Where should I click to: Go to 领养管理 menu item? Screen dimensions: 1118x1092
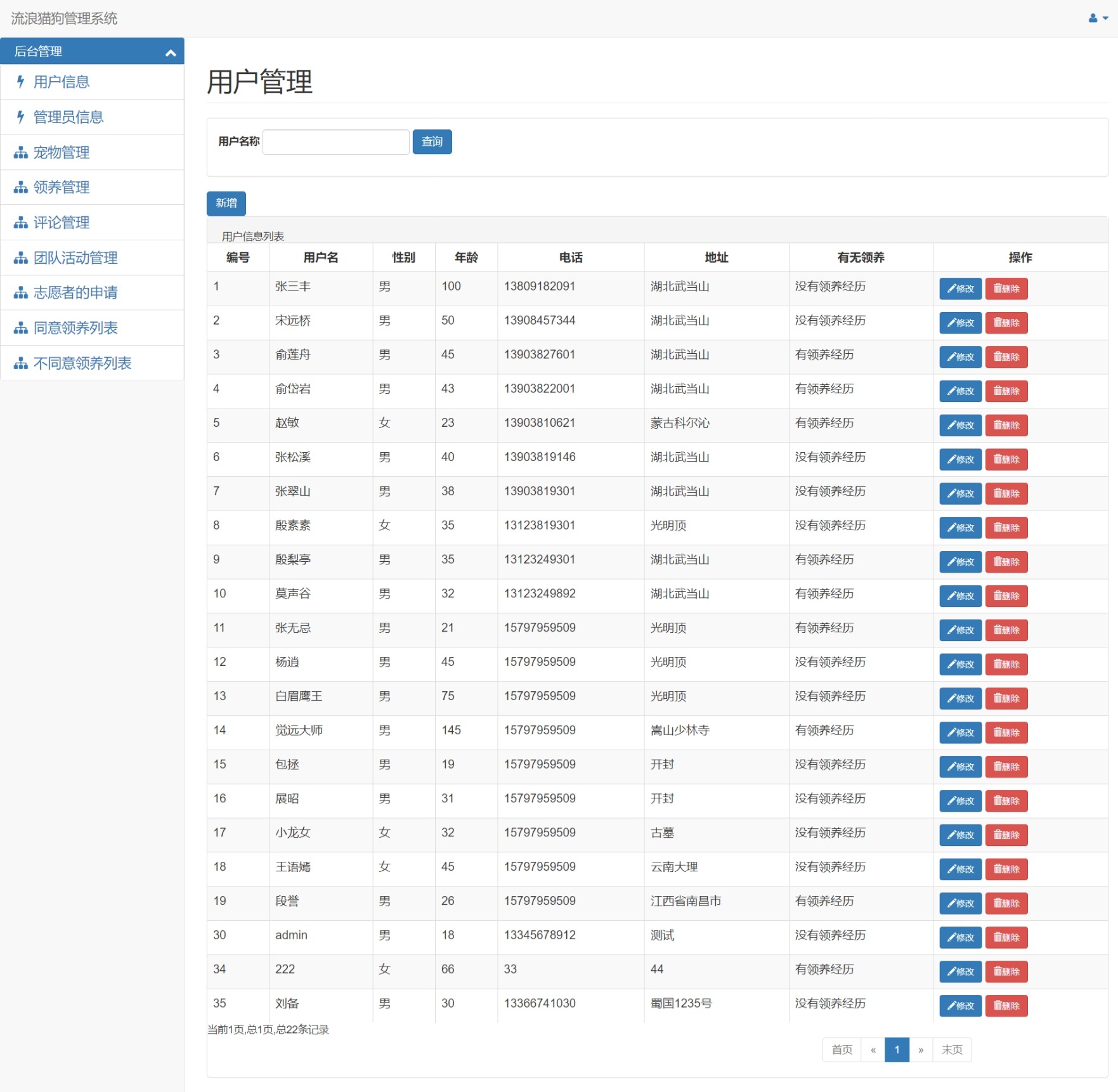(x=62, y=188)
